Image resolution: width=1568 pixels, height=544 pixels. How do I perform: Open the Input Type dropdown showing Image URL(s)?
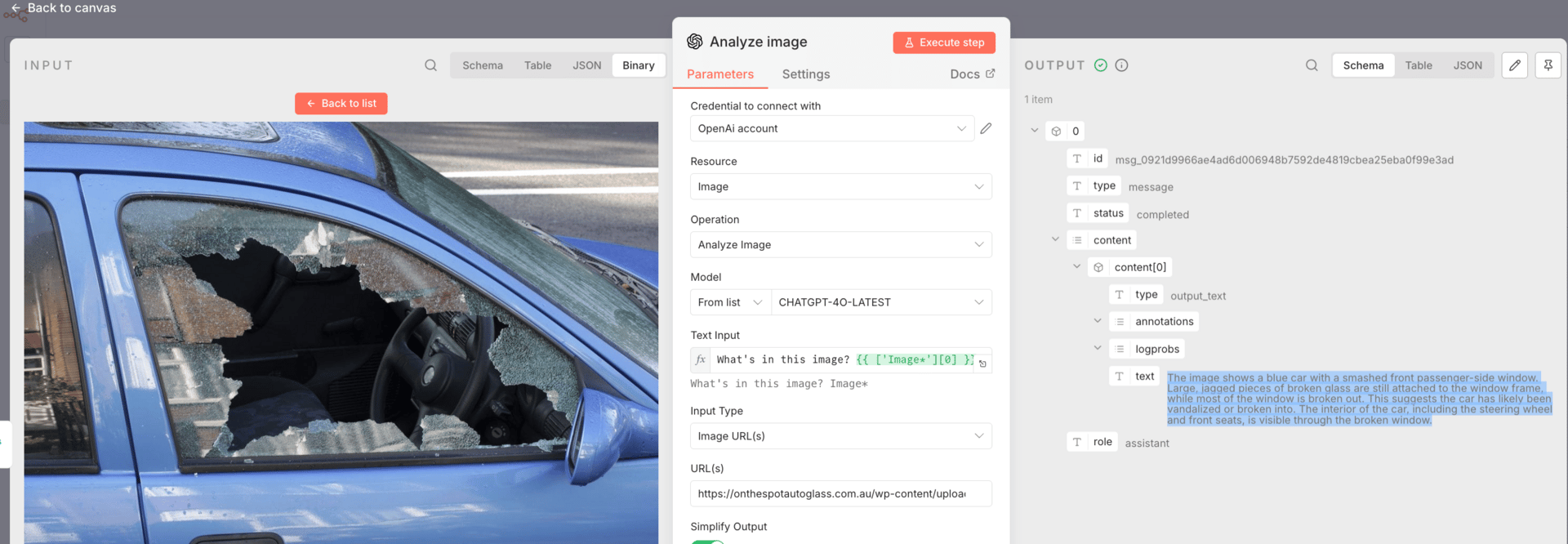[x=841, y=436]
